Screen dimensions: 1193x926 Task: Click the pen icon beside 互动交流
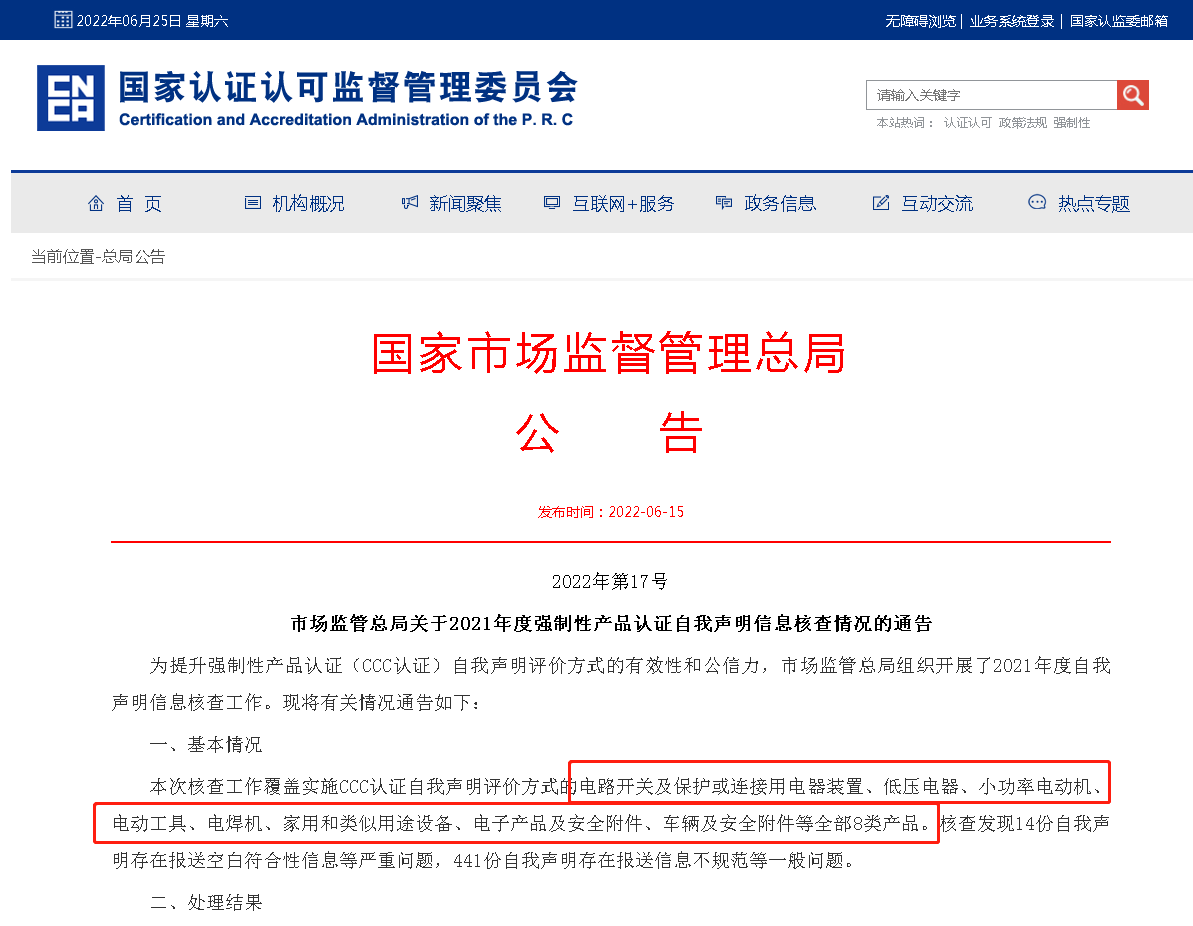tap(880, 202)
